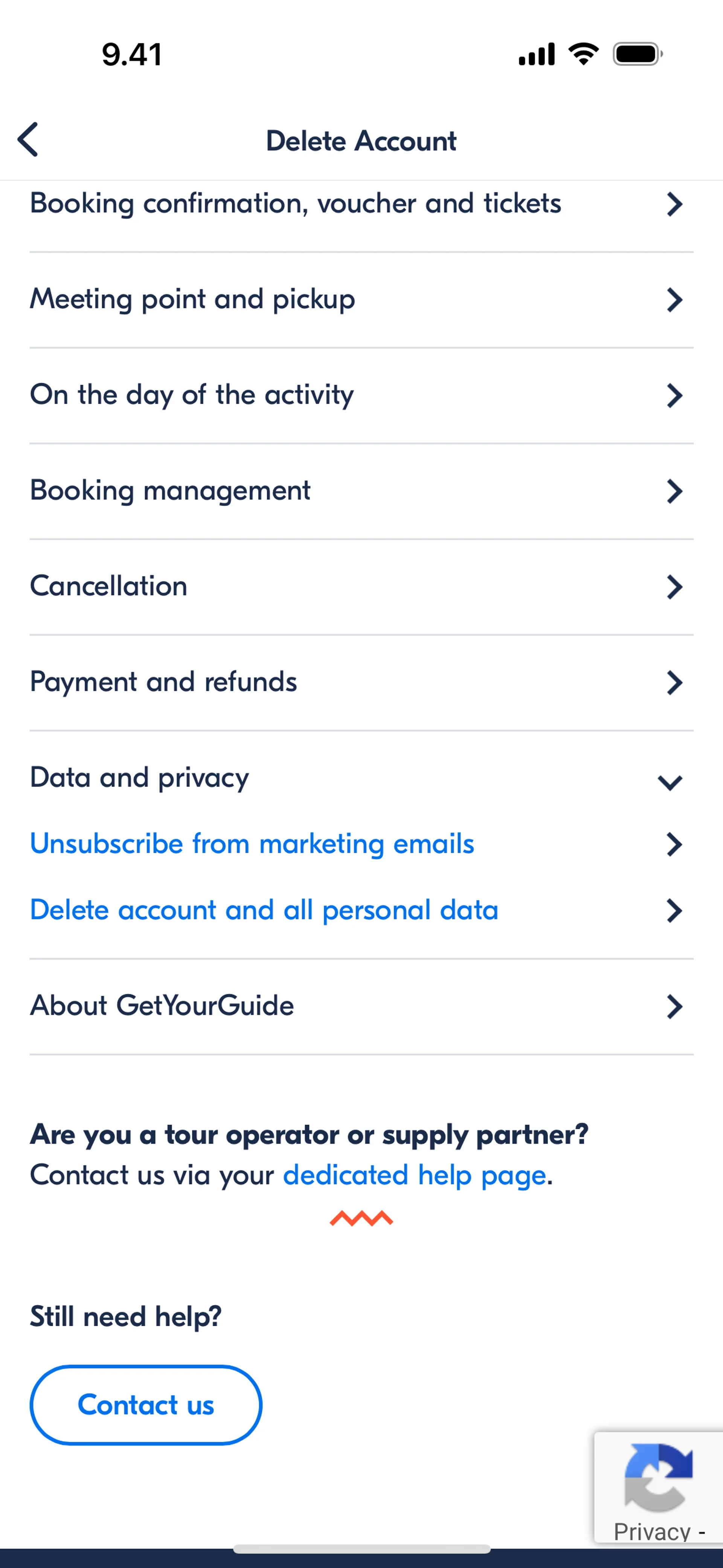Screen dimensions: 723x1568
Task: Collapse the Data and privacy section
Action: pos(670,782)
